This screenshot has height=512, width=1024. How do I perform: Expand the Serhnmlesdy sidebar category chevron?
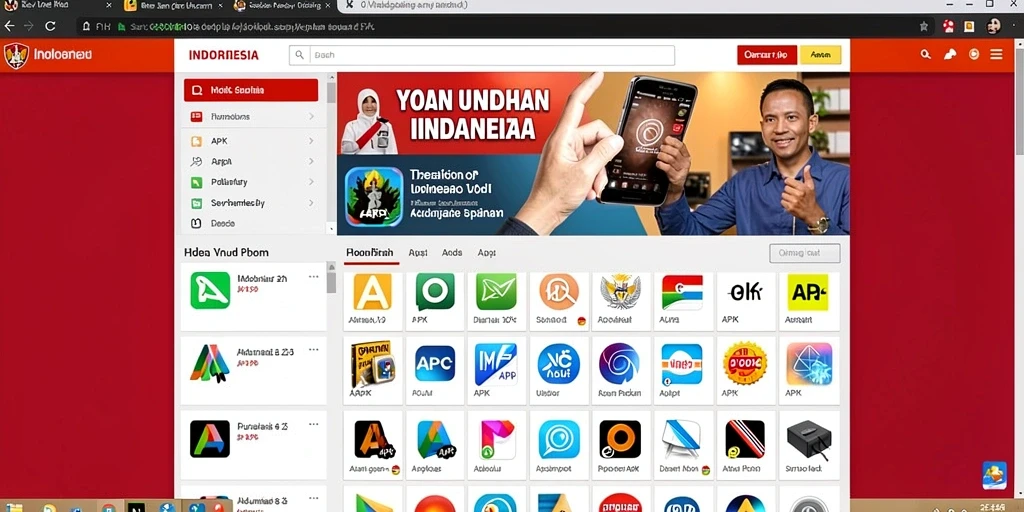click(311, 203)
